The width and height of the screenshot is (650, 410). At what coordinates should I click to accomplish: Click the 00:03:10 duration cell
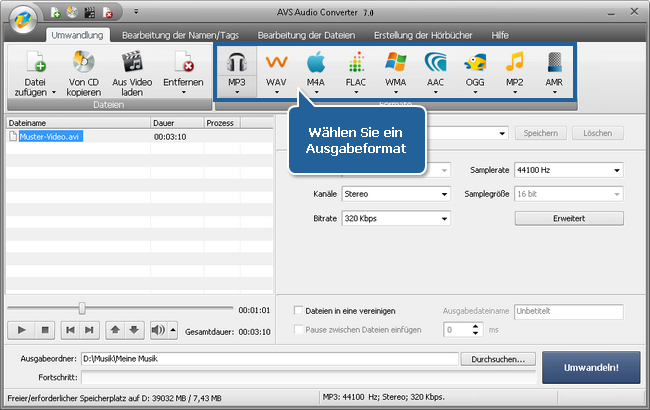point(170,137)
